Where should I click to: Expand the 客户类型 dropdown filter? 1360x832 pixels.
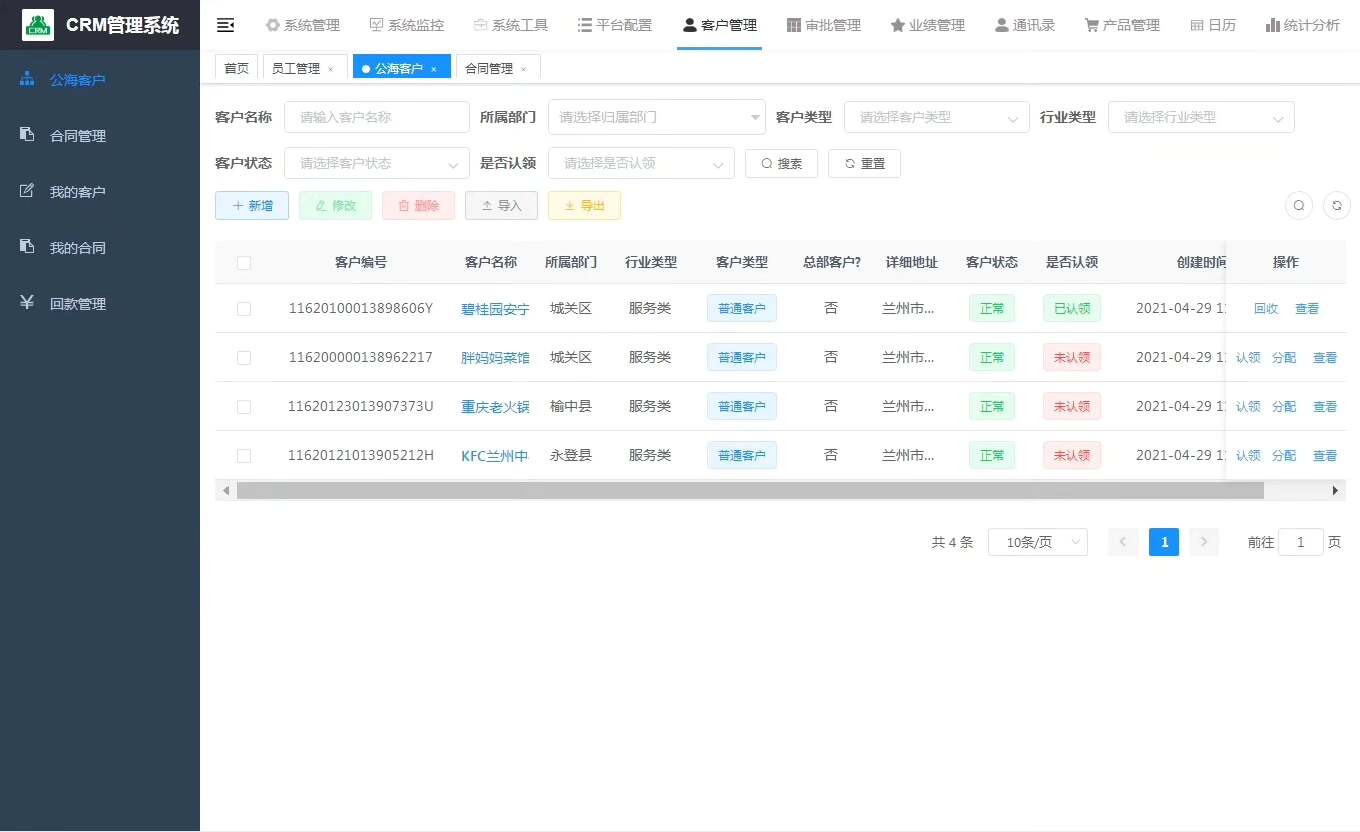(936, 117)
